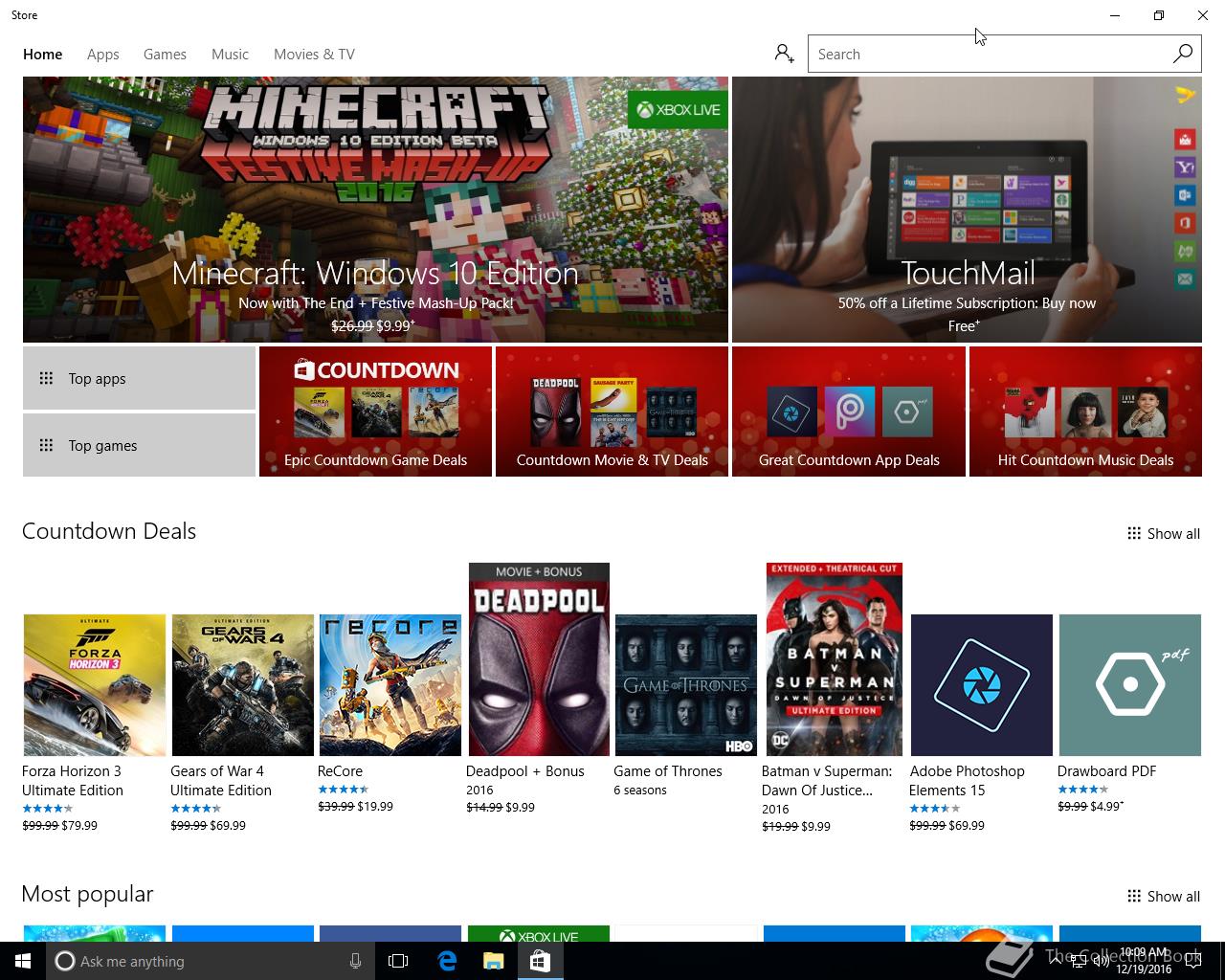Click "6 seasons" under Game of Thrones

(640, 791)
